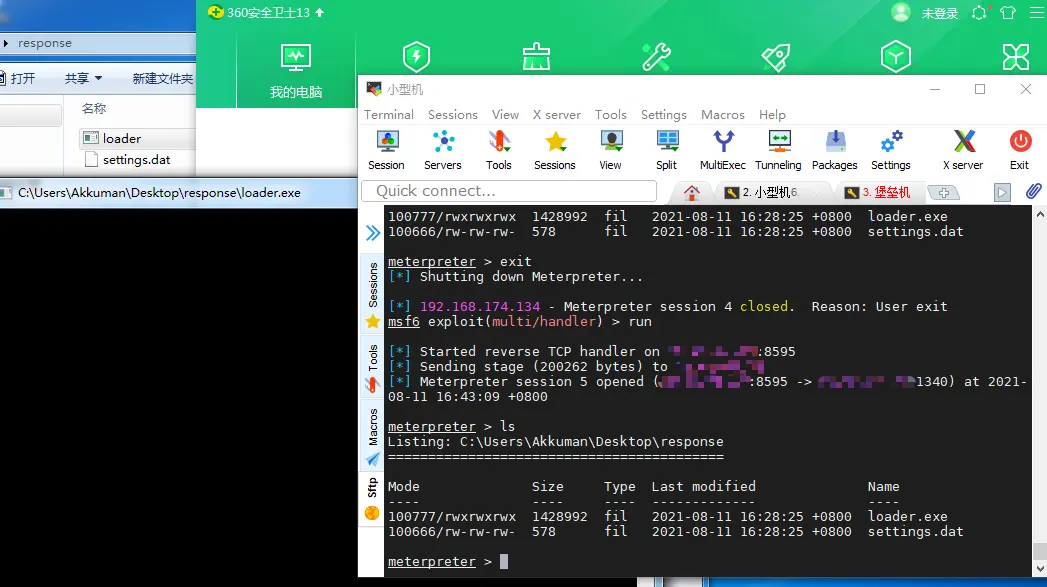The height and width of the screenshot is (587, 1047).
Task: Open the four-petal apps icon in 360
Action: point(1016,57)
